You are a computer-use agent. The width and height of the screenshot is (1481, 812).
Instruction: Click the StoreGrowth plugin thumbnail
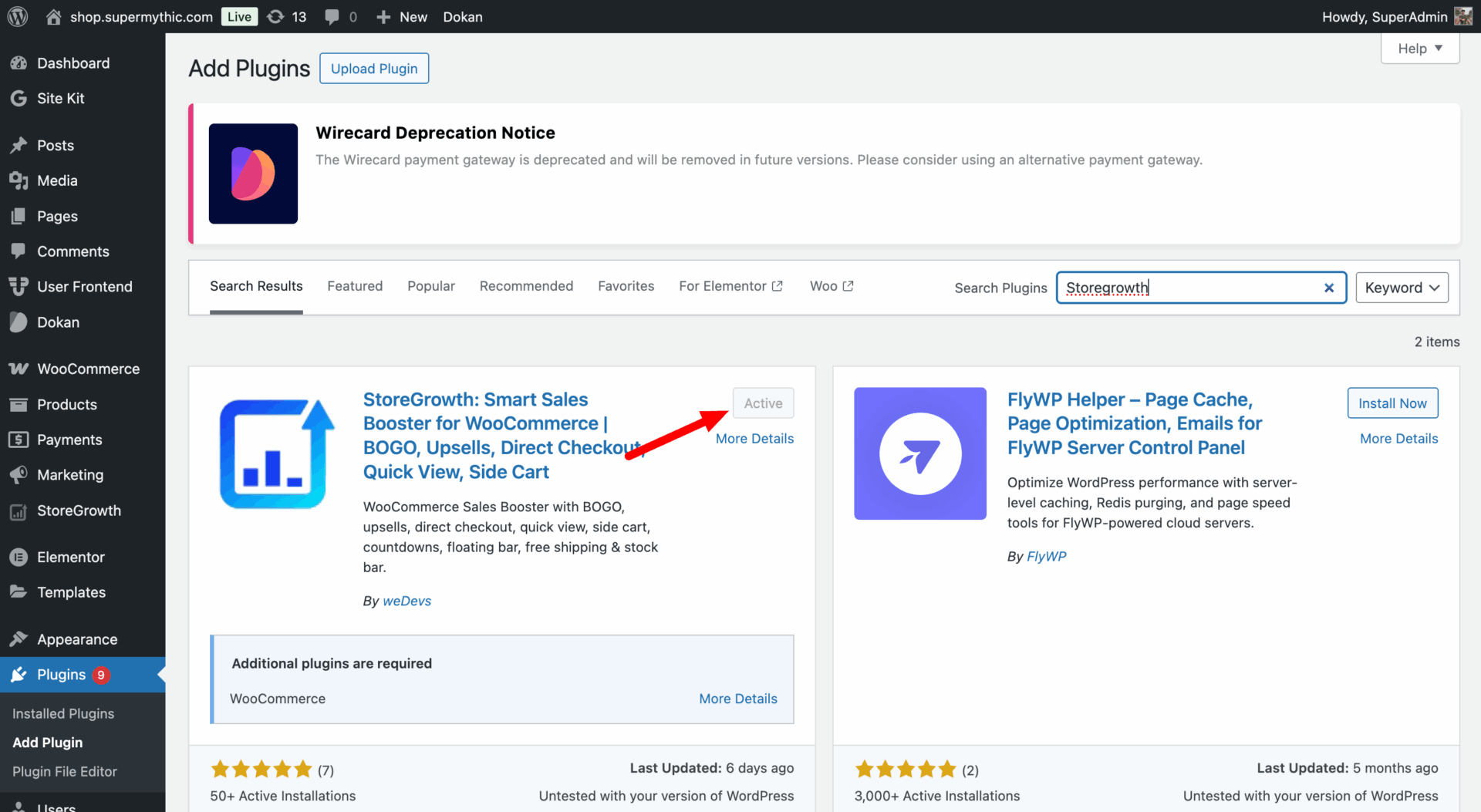click(x=275, y=453)
